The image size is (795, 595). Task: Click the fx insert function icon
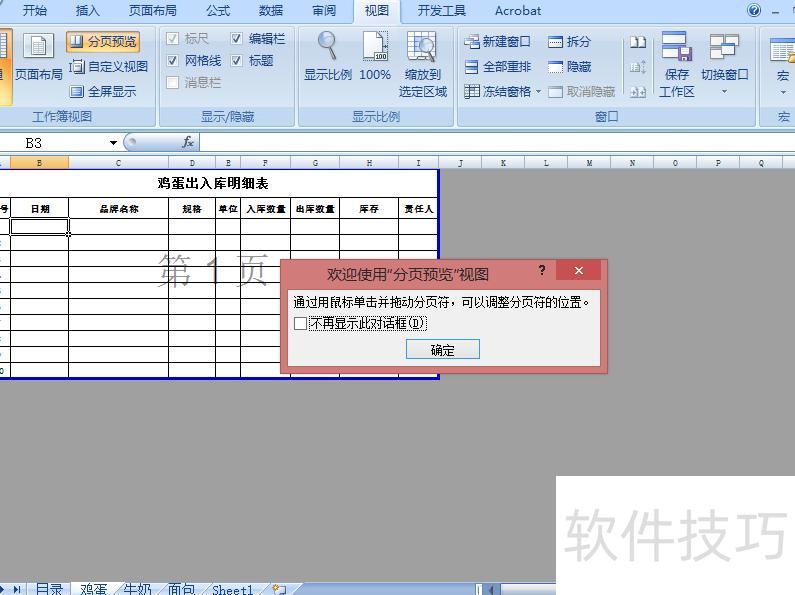(x=188, y=142)
